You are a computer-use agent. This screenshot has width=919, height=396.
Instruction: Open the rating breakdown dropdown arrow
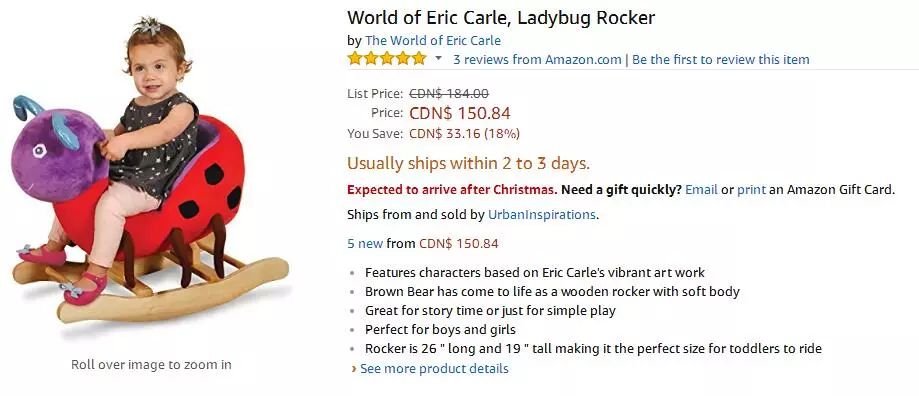(438, 59)
